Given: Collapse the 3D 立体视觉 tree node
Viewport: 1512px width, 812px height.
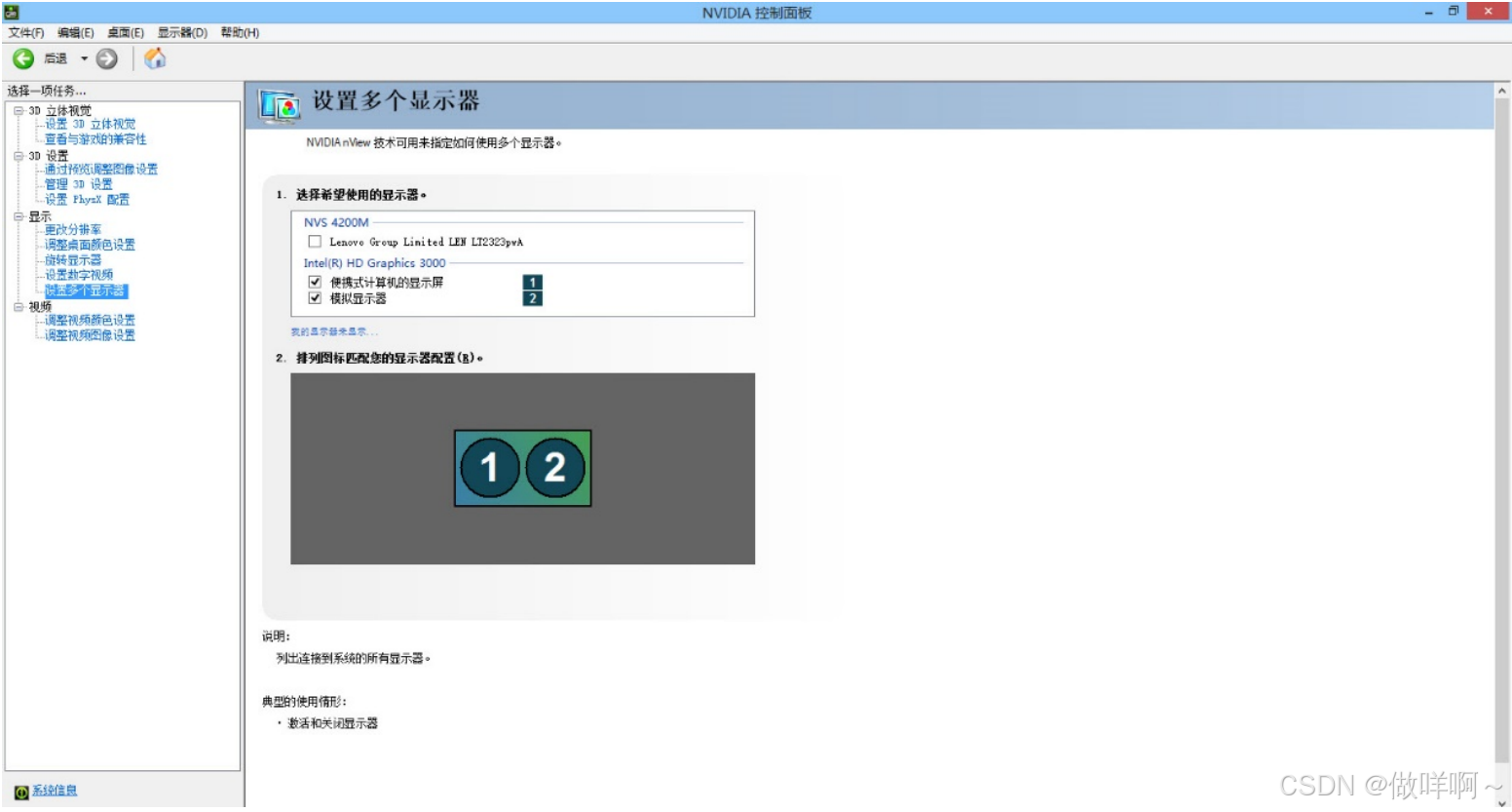Looking at the screenshot, I should [x=19, y=110].
